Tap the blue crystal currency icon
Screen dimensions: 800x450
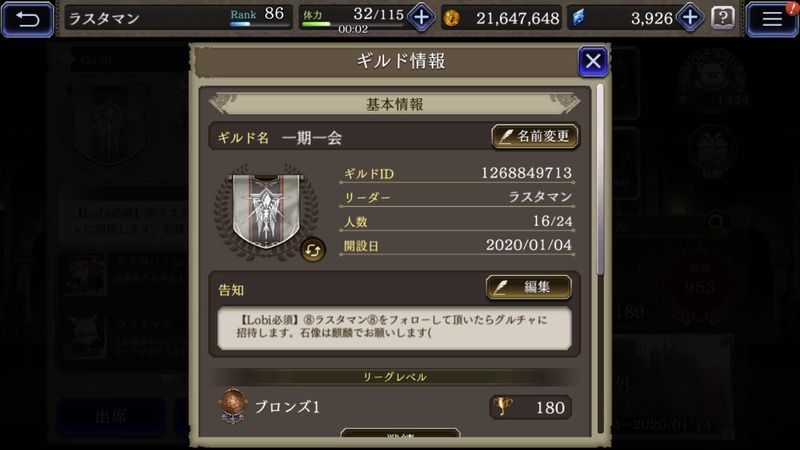coord(578,18)
